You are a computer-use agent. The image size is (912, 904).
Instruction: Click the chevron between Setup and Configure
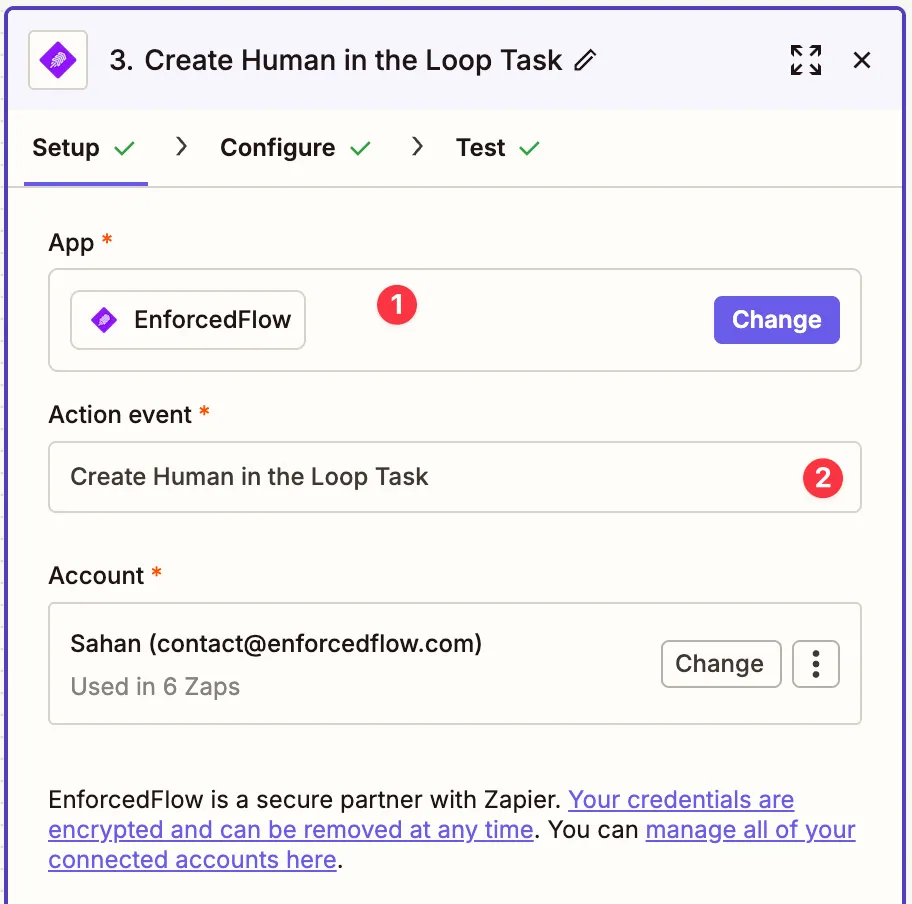[x=181, y=147]
